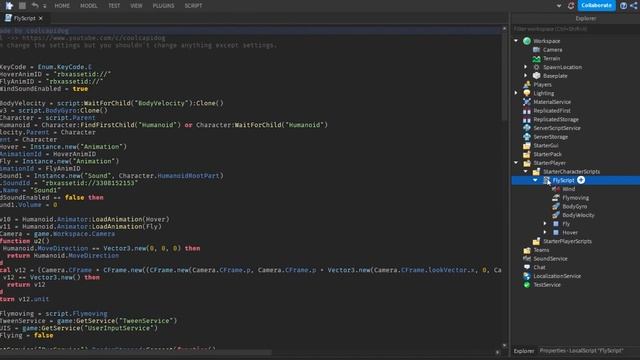This screenshot has height=360, width=640.
Task: Select the FlyScript item in Explorer
Action: point(563,180)
